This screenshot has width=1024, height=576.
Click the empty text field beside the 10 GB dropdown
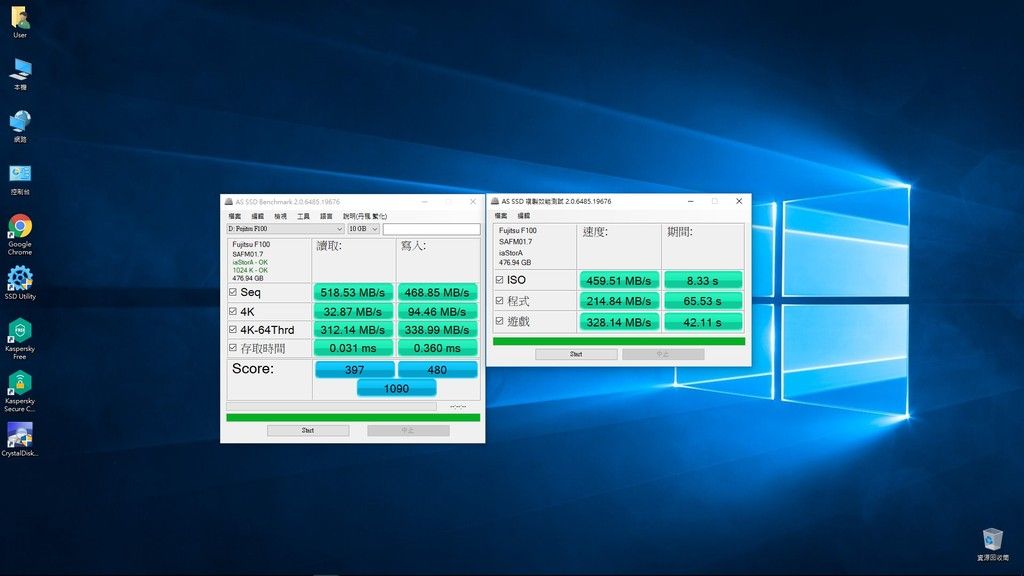pyautogui.click(x=432, y=229)
